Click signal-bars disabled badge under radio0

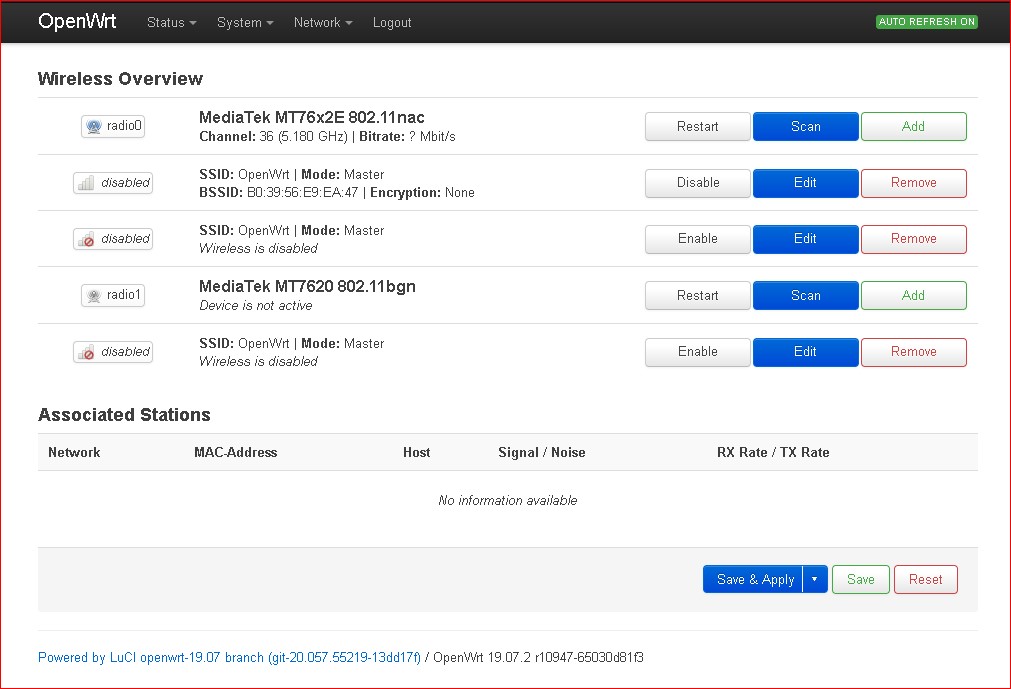113,183
